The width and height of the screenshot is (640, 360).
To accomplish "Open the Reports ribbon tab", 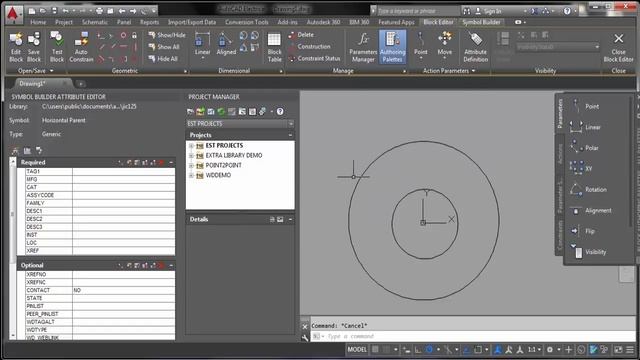I will (149, 22).
